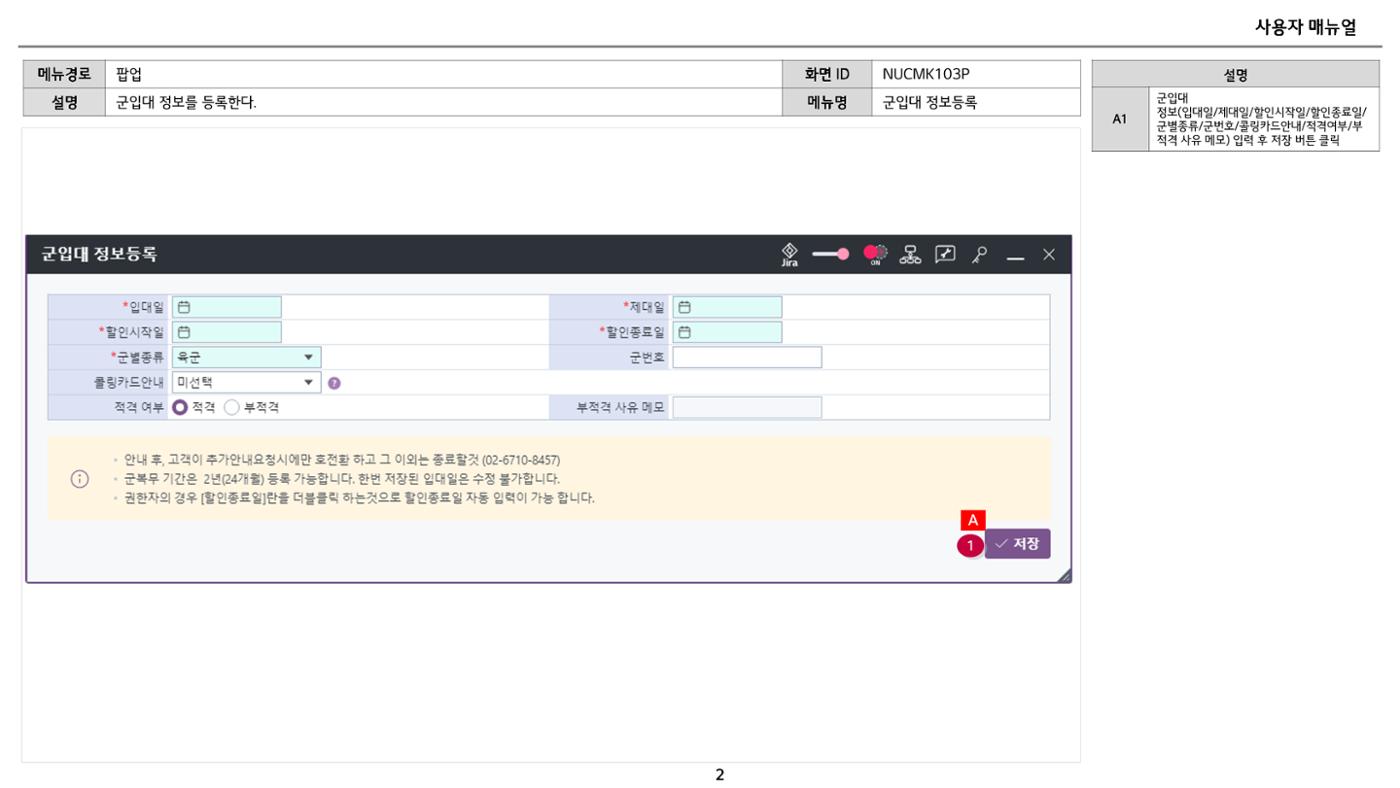Viewport: 1400px width, 788px height.
Task: Click the 할인종료일 date field
Action: pyautogui.click(x=728, y=332)
